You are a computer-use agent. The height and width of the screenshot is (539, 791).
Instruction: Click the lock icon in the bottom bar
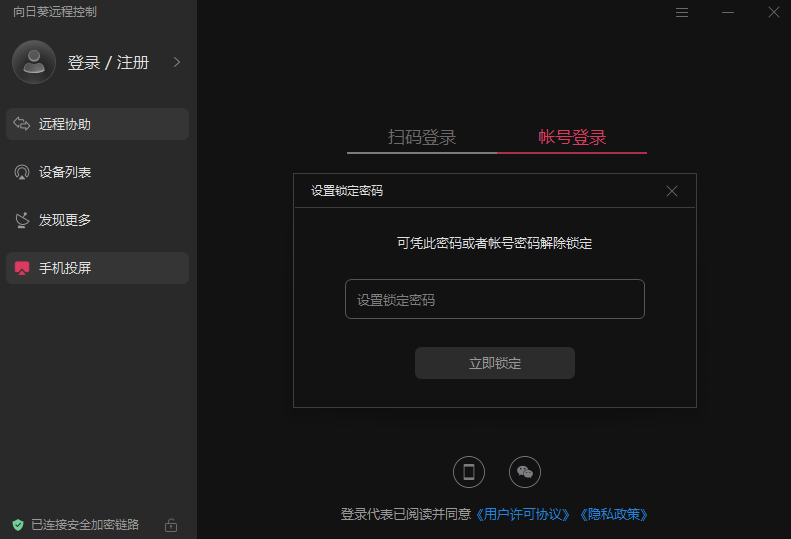171,525
